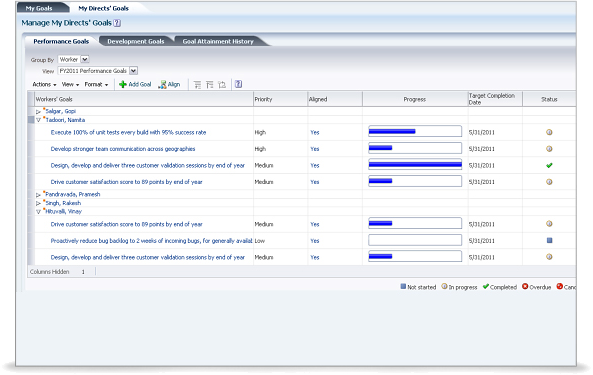Open worker link Singh, Rakesh
The image size is (593, 375).
click(63, 203)
